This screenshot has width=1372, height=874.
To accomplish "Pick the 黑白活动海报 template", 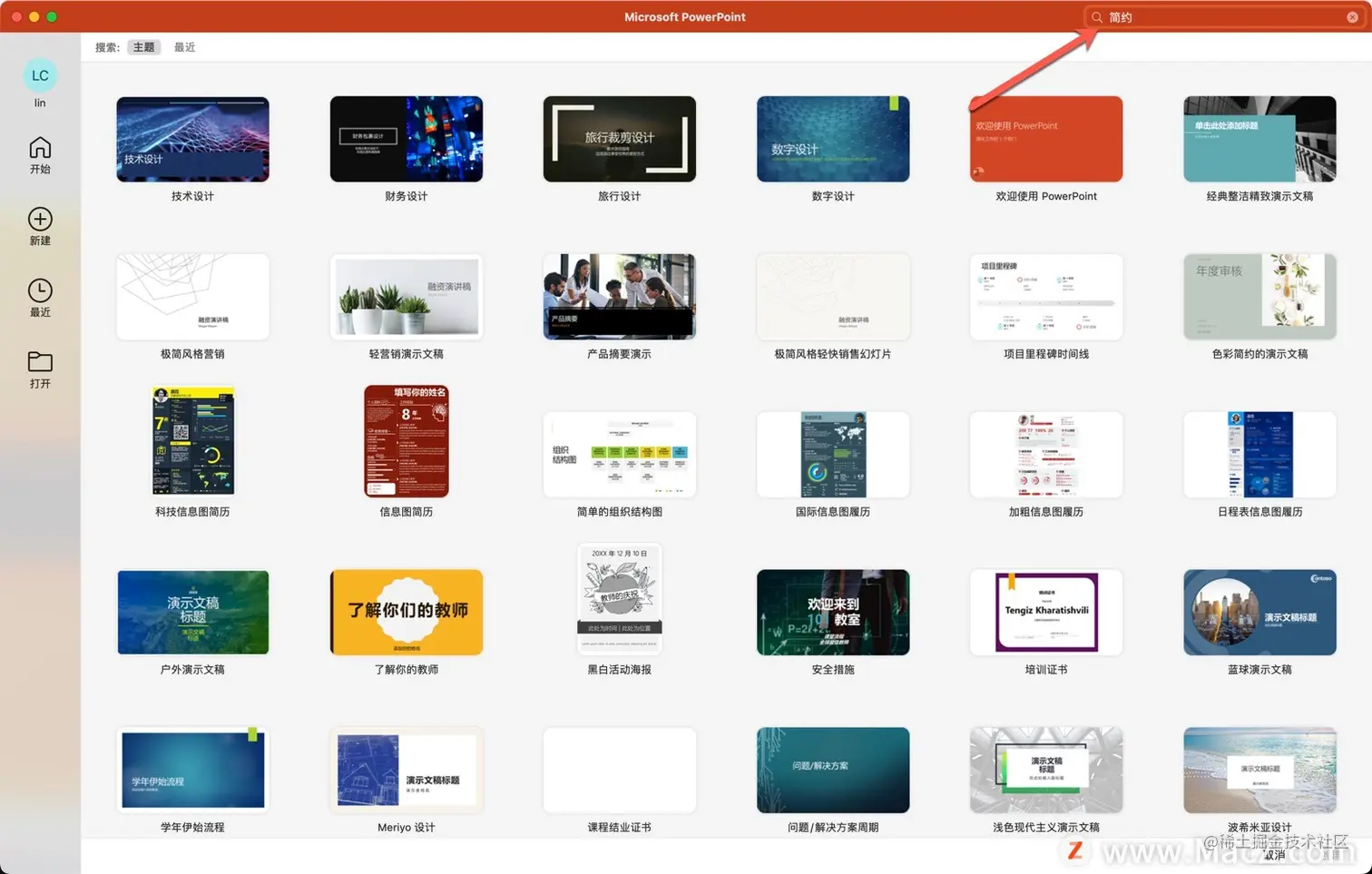I will click(620, 599).
